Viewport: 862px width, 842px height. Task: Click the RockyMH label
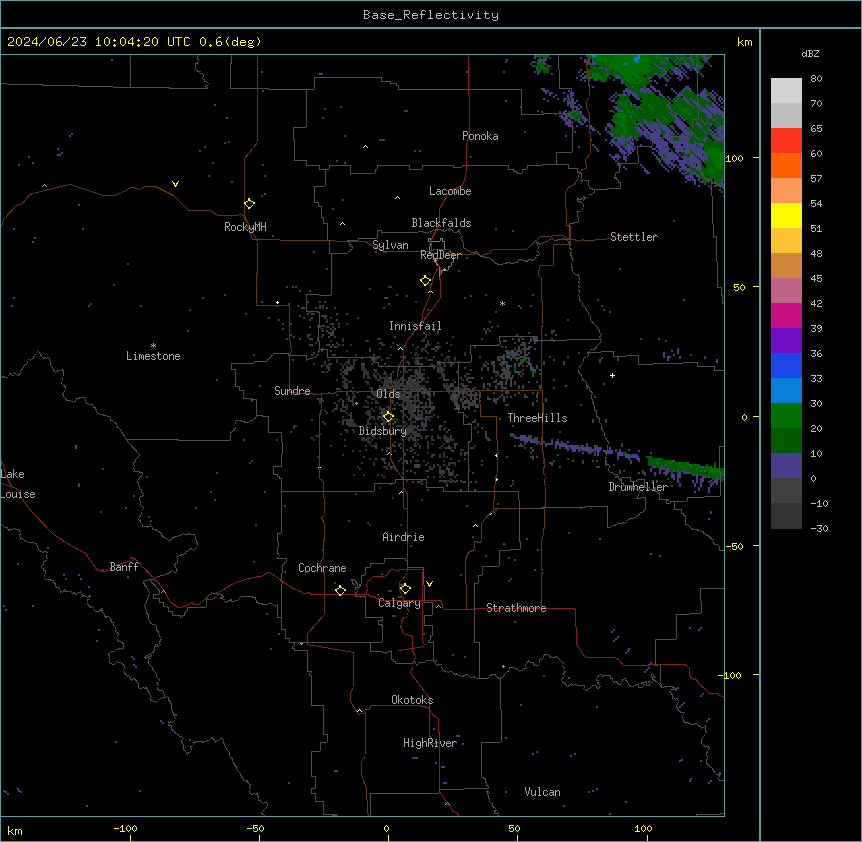tap(245, 226)
